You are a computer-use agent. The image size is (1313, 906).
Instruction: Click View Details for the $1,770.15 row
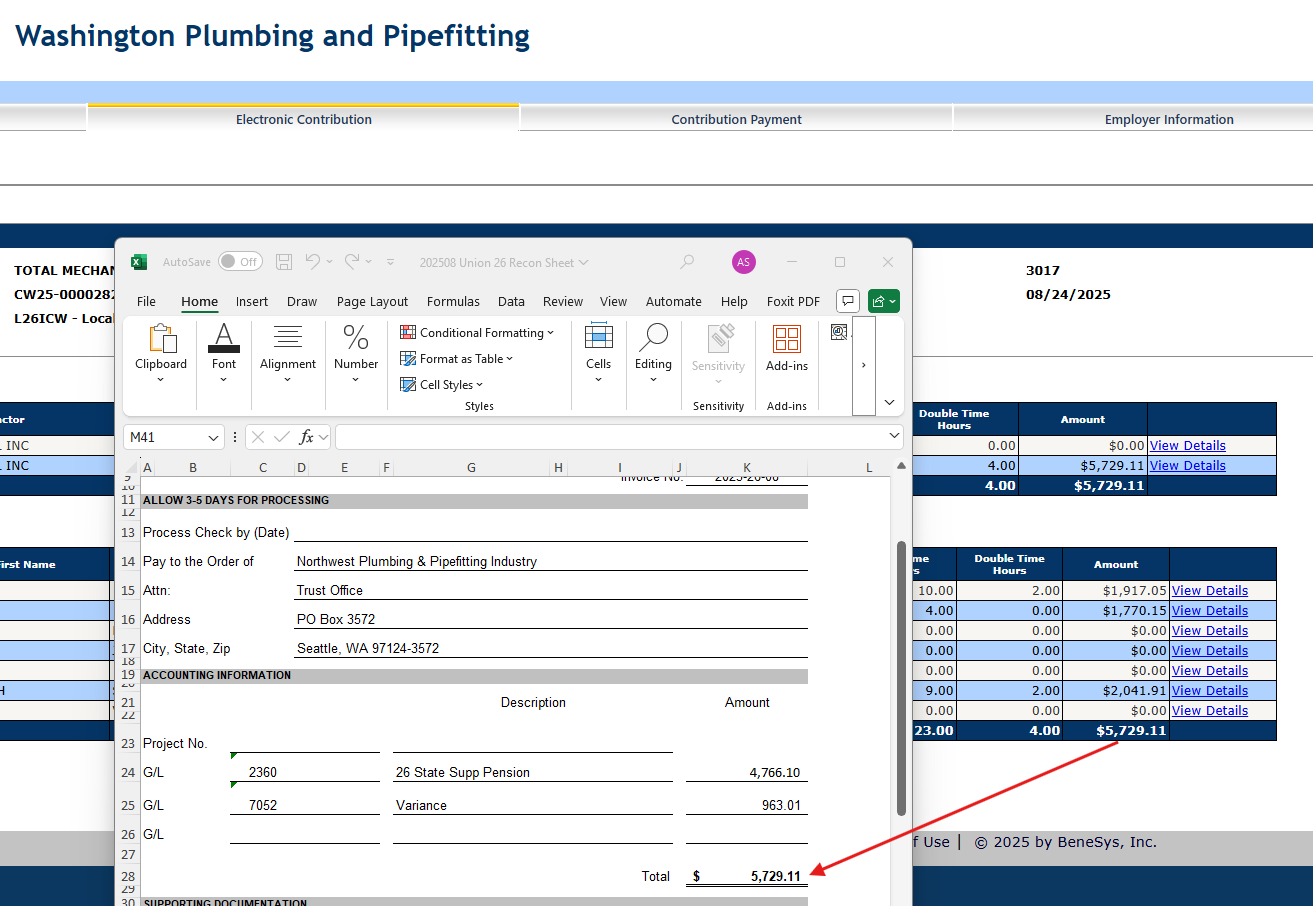[x=1210, y=611]
